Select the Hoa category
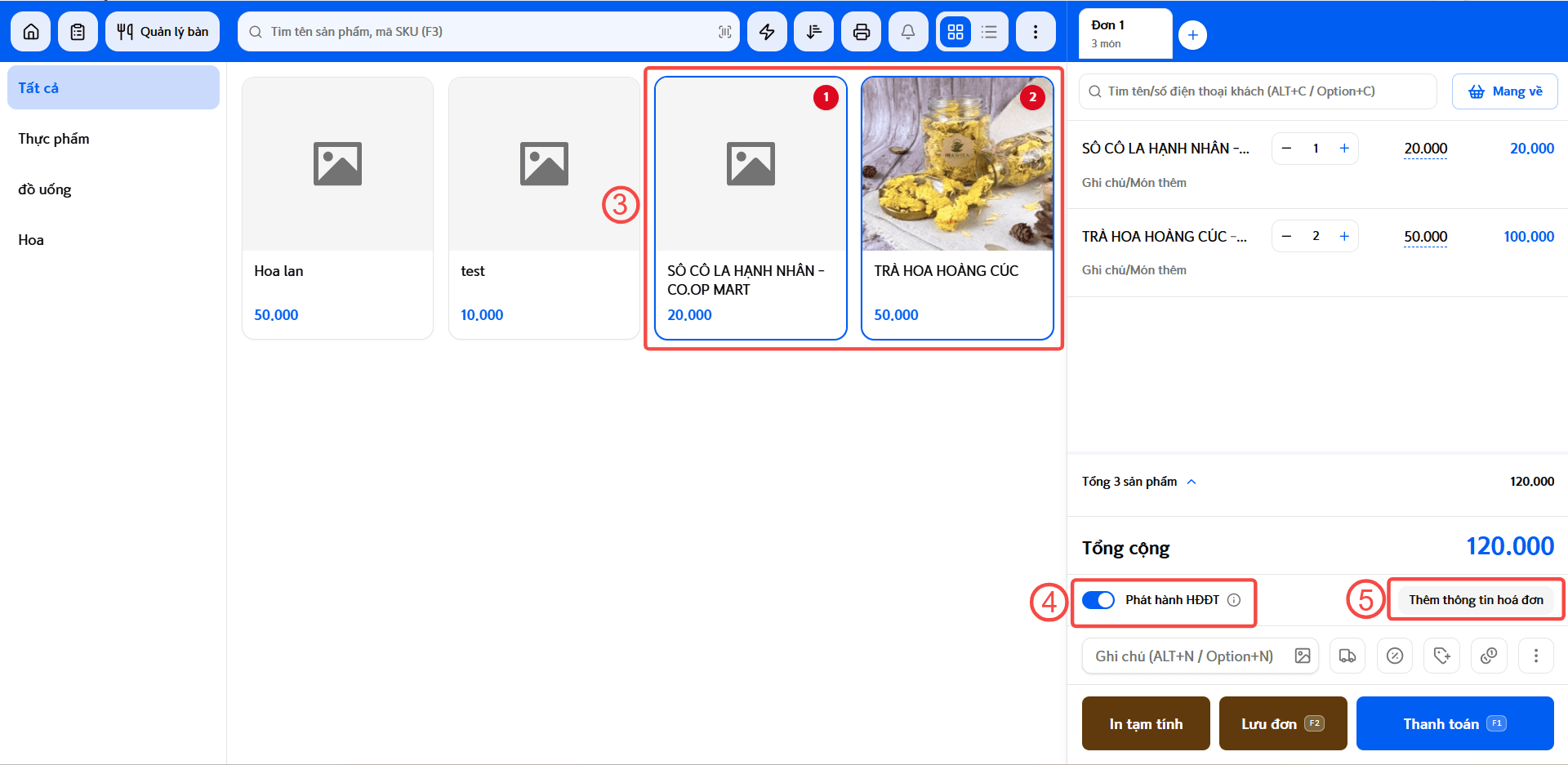1568x765 pixels. point(114,240)
